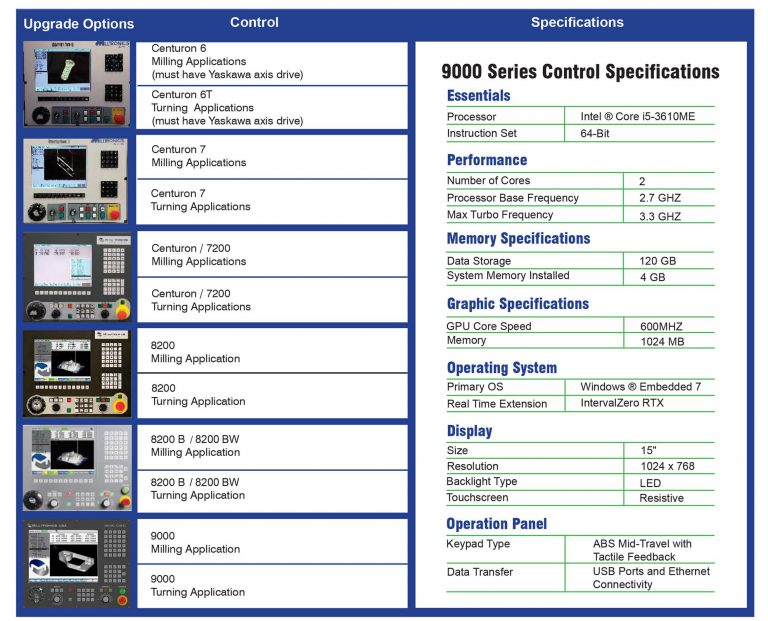768x621 pixels.
Task: Click the Display section heading
Action: coord(469,431)
